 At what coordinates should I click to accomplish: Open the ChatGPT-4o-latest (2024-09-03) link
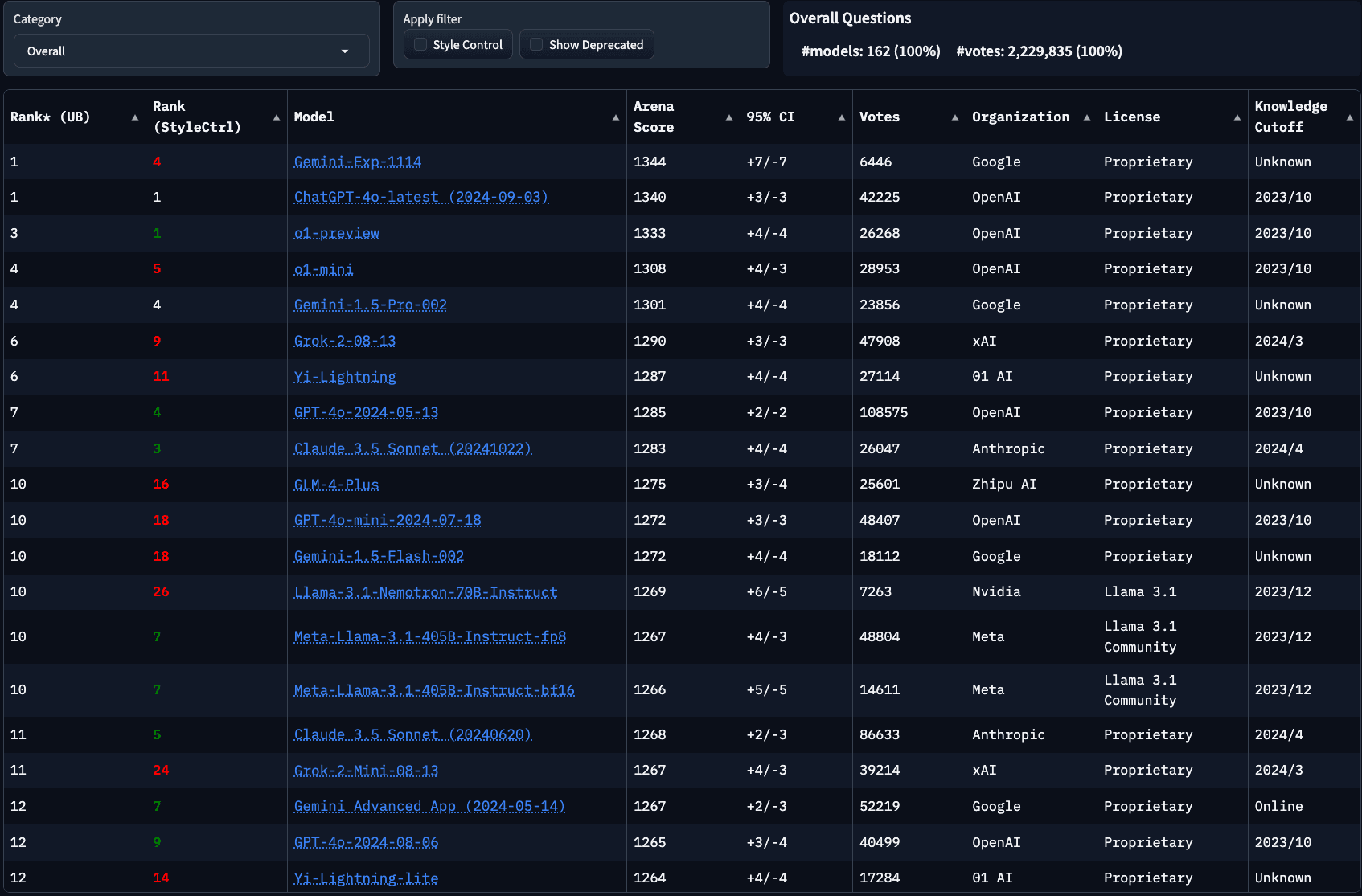(421, 197)
